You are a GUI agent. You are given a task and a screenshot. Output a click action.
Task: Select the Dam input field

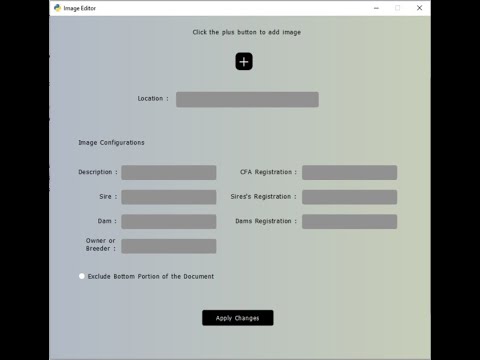[x=169, y=222]
